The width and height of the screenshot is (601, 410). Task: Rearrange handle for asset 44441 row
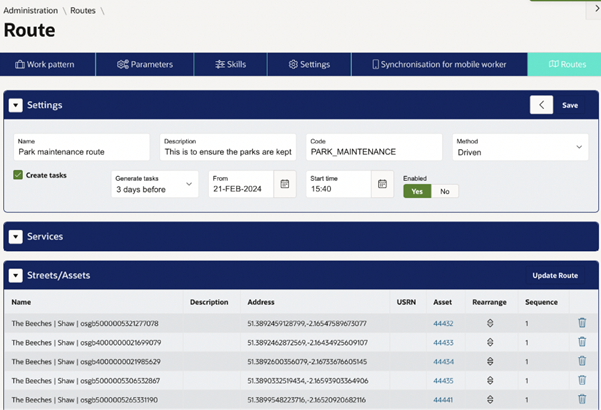(490, 400)
